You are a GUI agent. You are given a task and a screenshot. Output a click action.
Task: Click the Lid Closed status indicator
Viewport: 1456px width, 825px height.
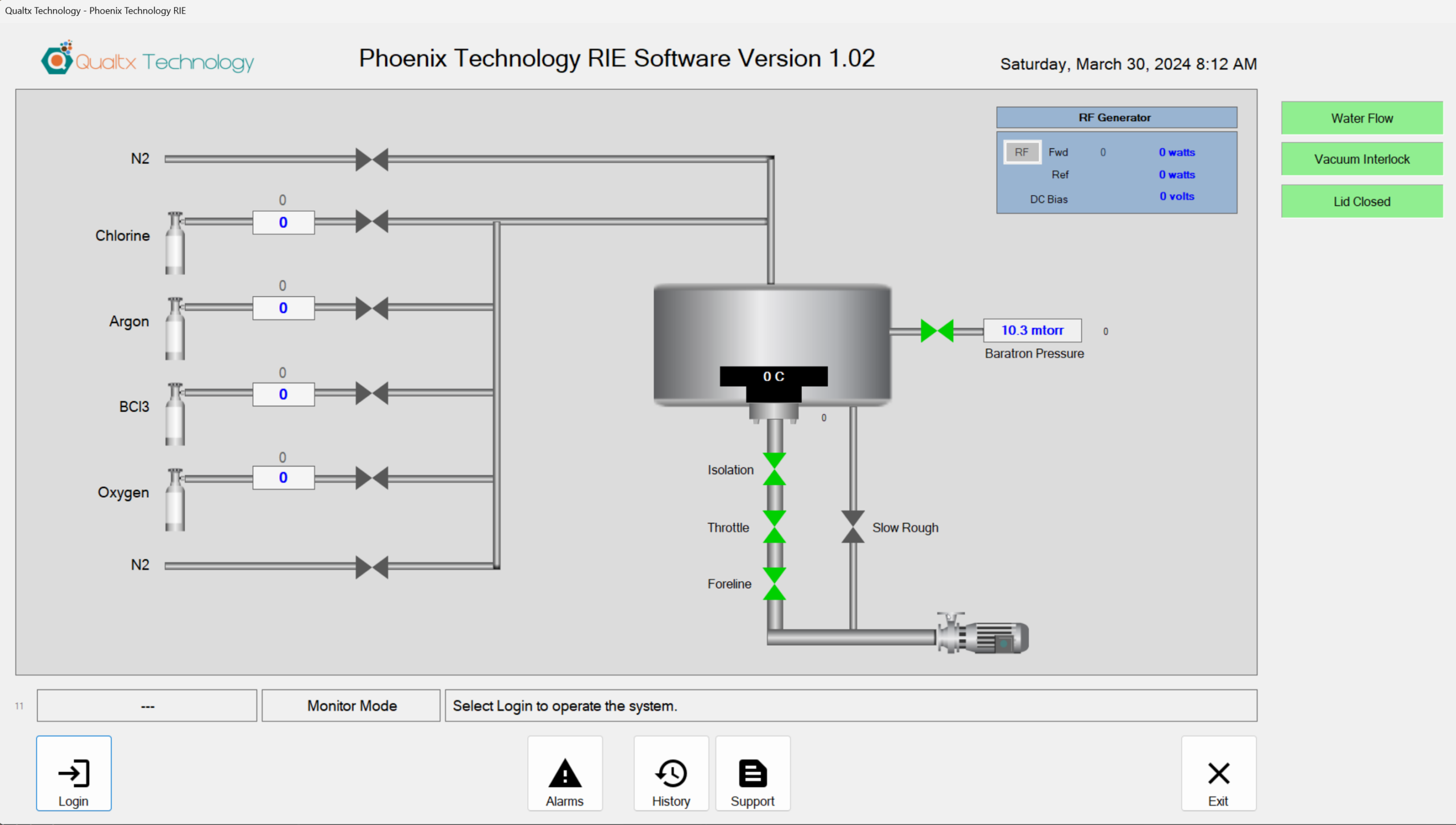click(1362, 201)
